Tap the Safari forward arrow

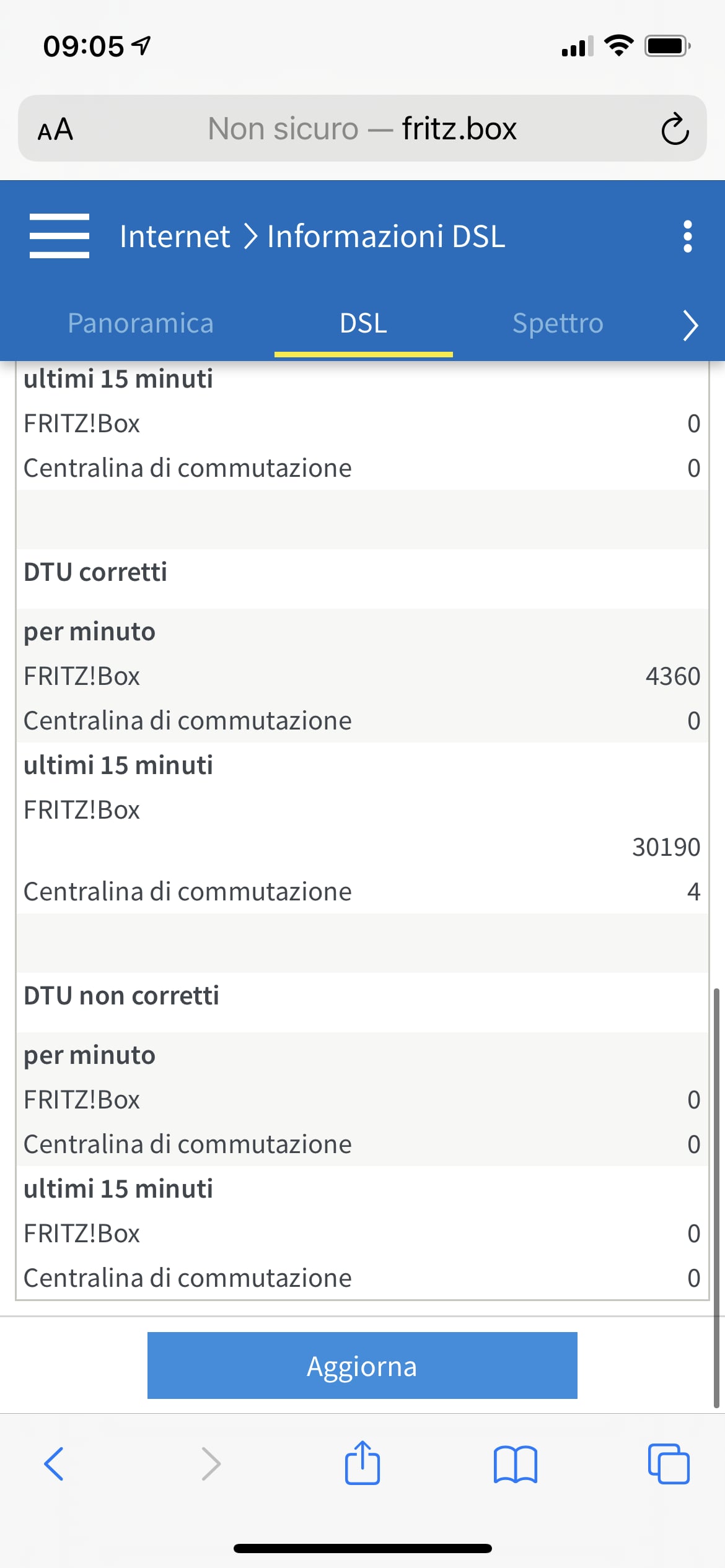pos(211,1464)
